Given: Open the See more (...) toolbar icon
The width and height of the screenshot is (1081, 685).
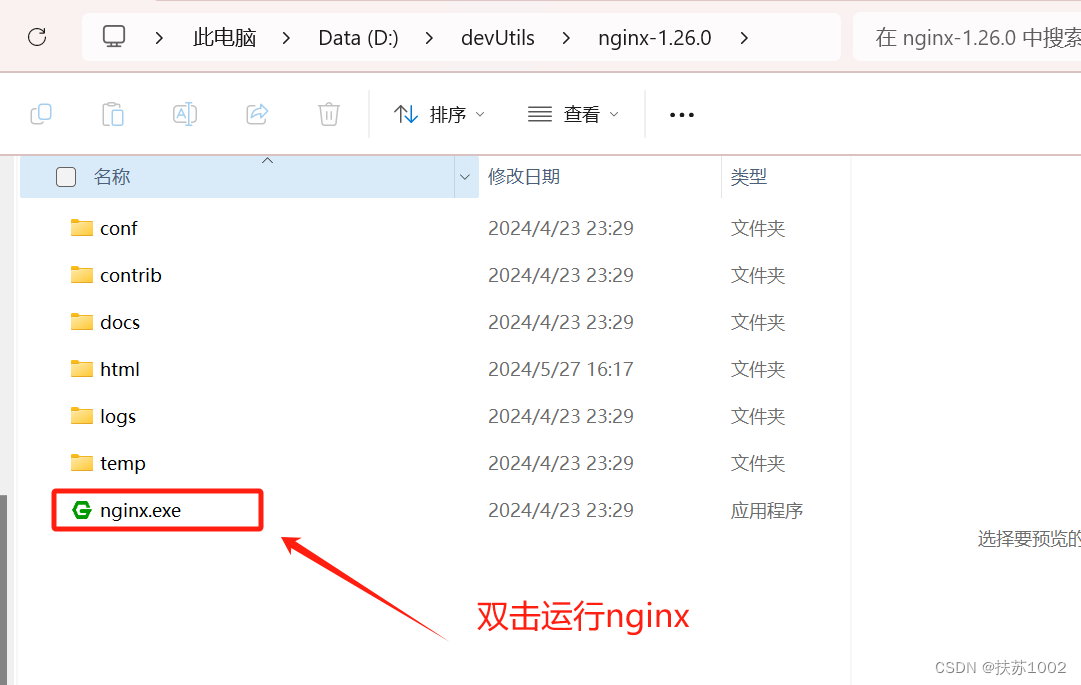Looking at the screenshot, I should click(681, 114).
